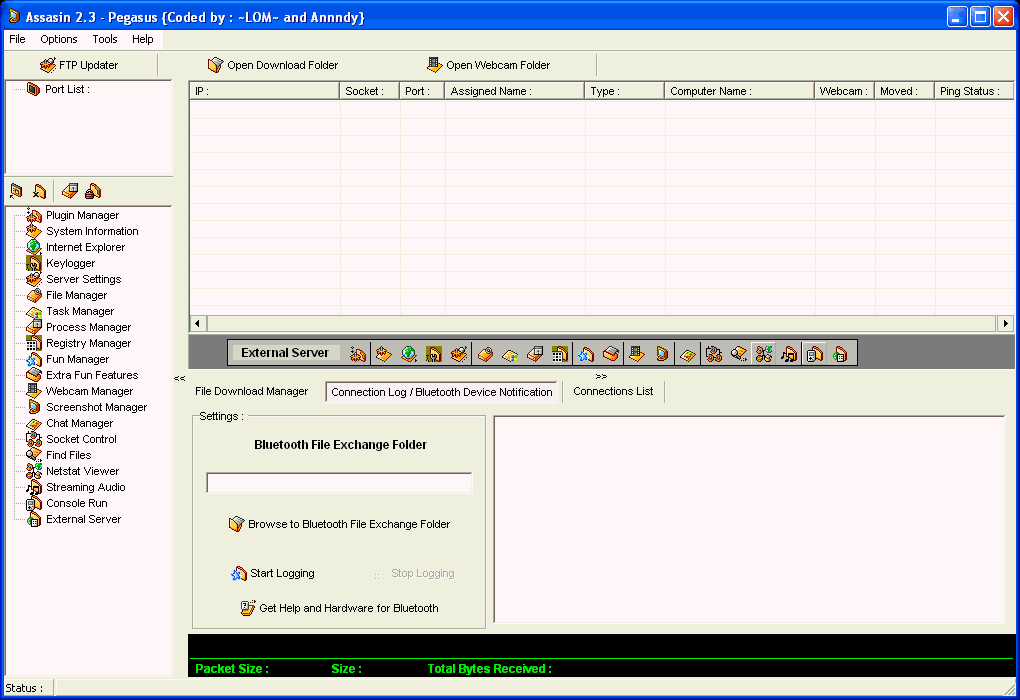Screen dimensions: 1020x700
Task: Select File Manager in the sidebar tree
Action: coord(76,295)
